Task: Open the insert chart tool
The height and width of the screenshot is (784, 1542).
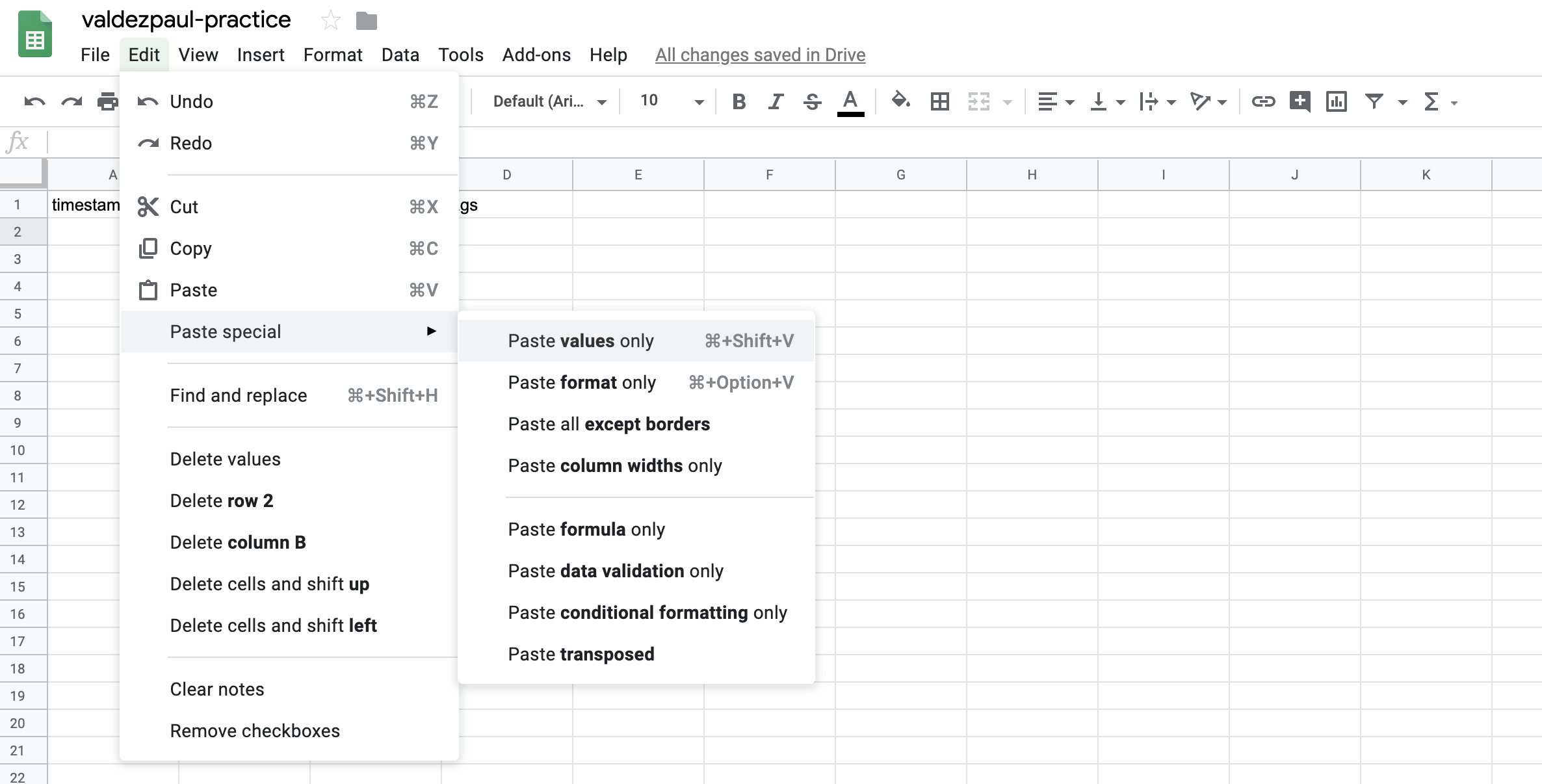Action: click(1337, 102)
